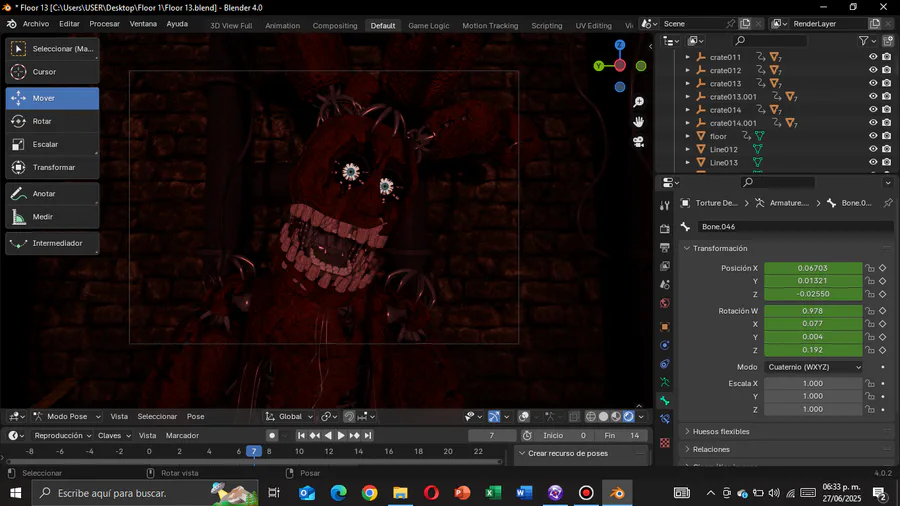900x506 pixels.
Task: Open the Render properties tab
Action: click(665, 228)
